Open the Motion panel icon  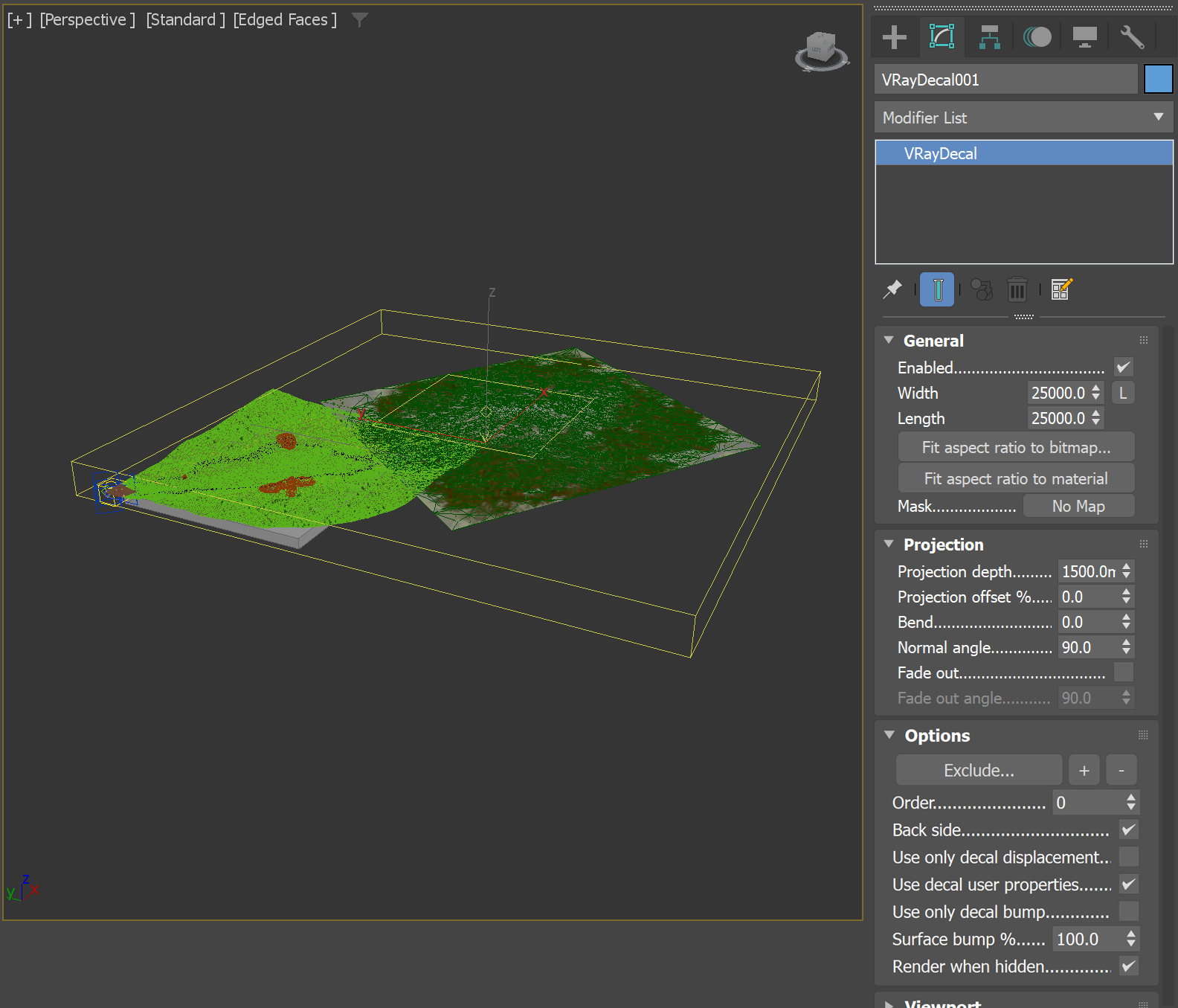(x=1037, y=37)
